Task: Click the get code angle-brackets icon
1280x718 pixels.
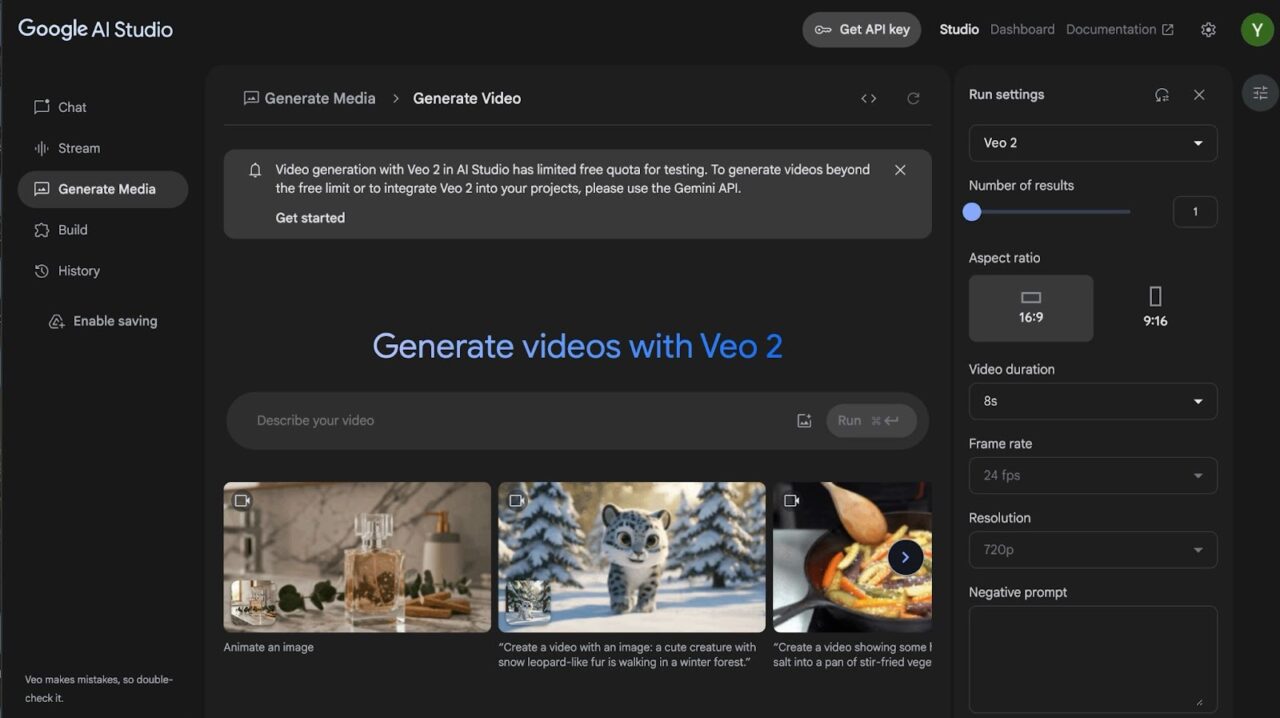Action: pos(868,98)
